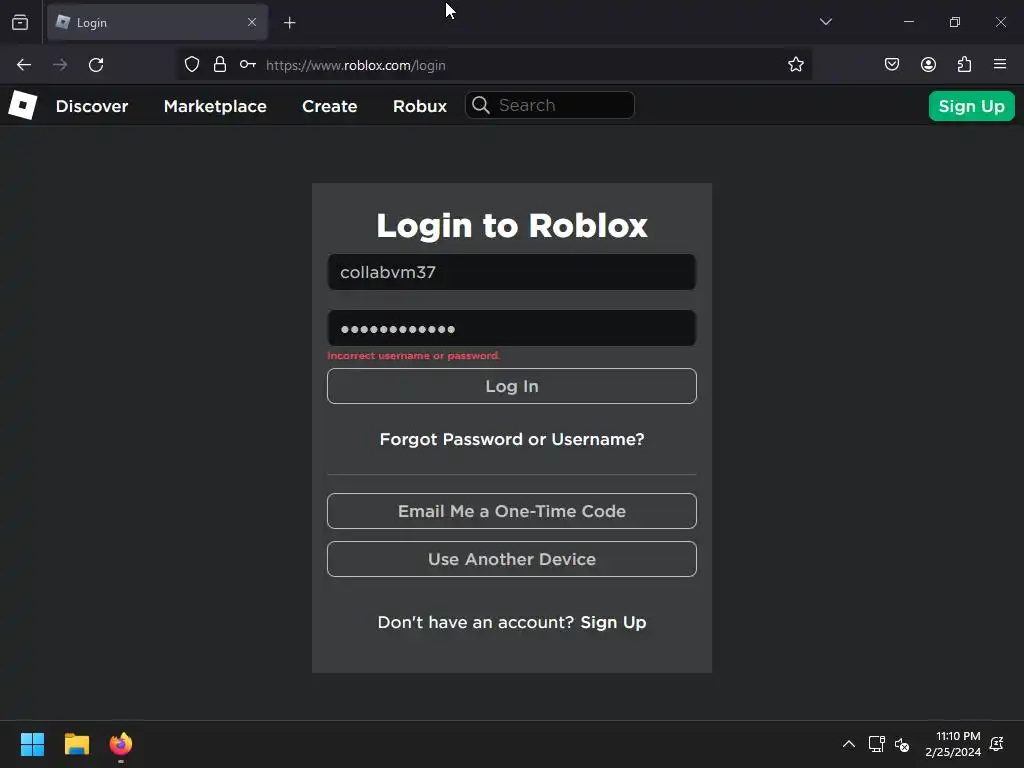This screenshot has height=768, width=1024.
Task: Open the Marketplace menu item
Action: pyautogui.click(x=215, y=106)
